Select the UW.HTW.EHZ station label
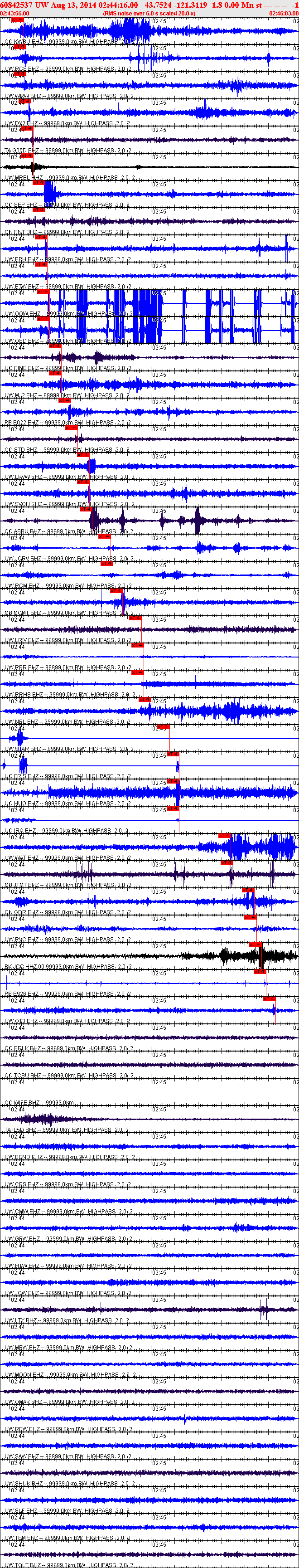 69,1266
